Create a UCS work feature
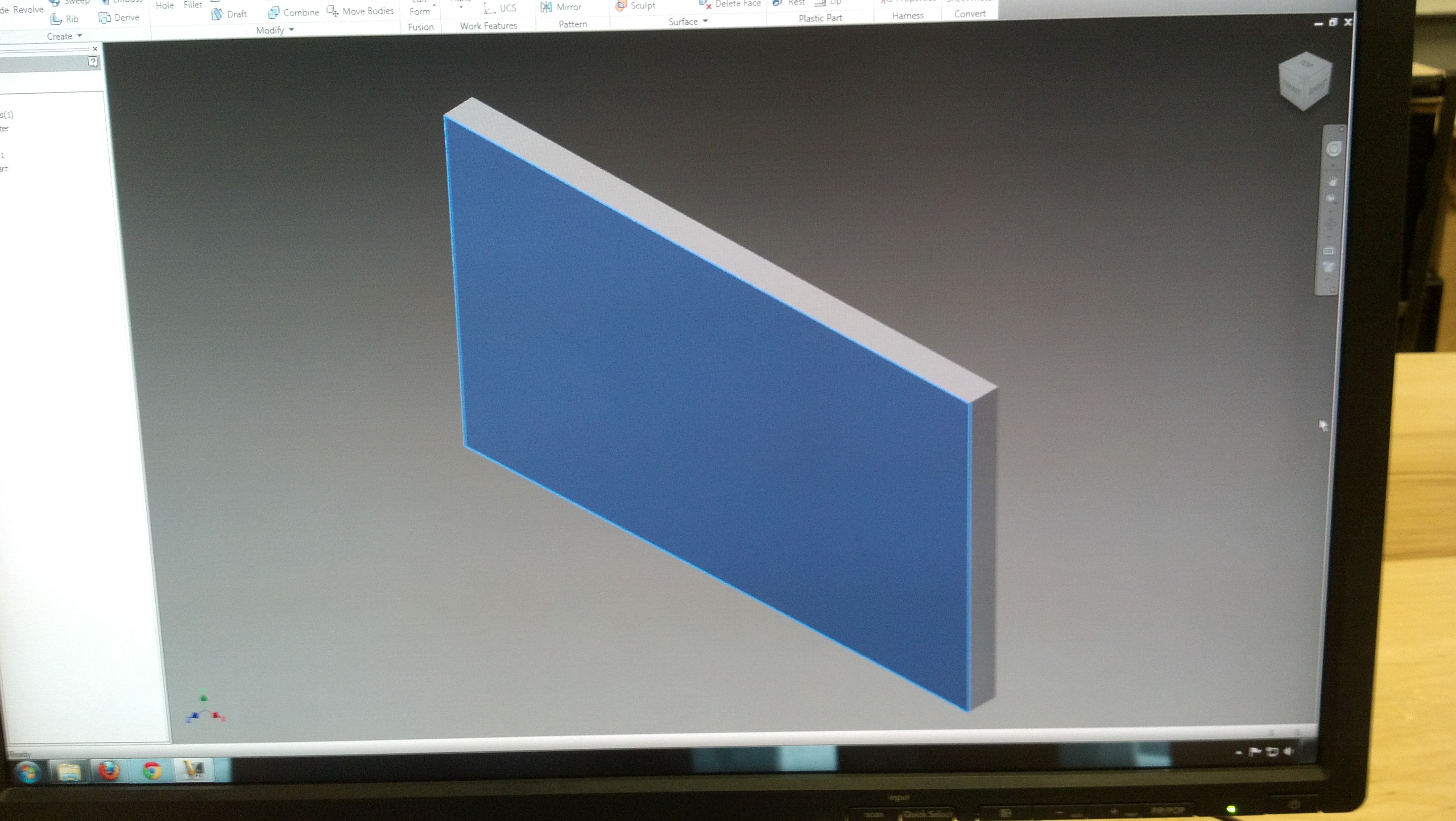The height and width of the screenshot is (821, 1456). pyautogui.click(x=500, y=8)
